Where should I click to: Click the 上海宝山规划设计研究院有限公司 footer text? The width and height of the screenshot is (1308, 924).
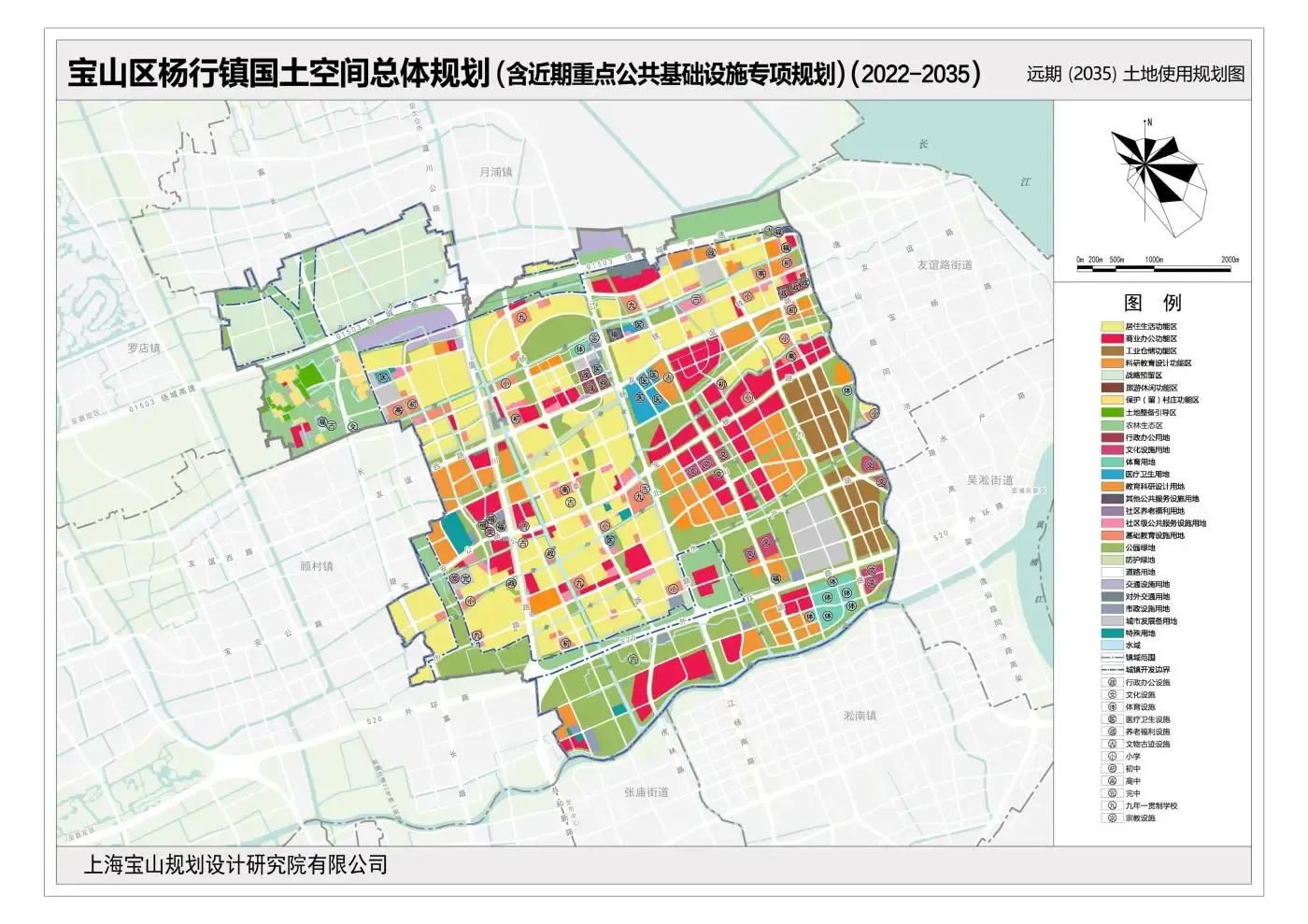point(235,865)
